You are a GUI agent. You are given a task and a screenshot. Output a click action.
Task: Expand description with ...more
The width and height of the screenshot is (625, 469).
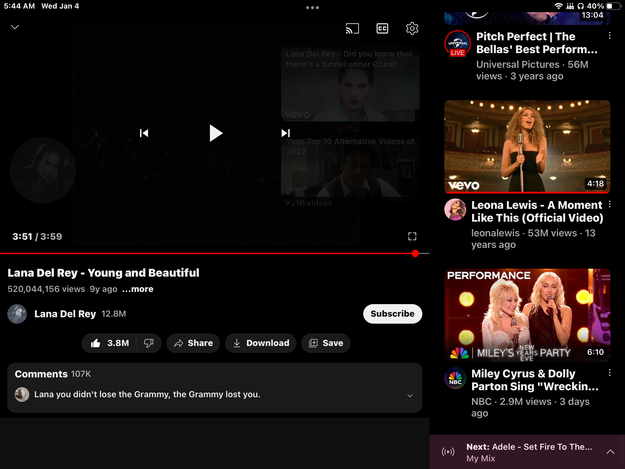138,289
